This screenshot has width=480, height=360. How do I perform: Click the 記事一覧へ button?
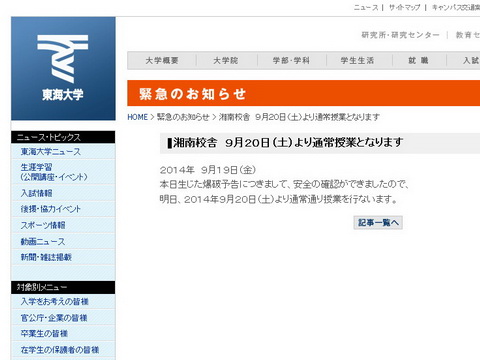click(378, 223)
